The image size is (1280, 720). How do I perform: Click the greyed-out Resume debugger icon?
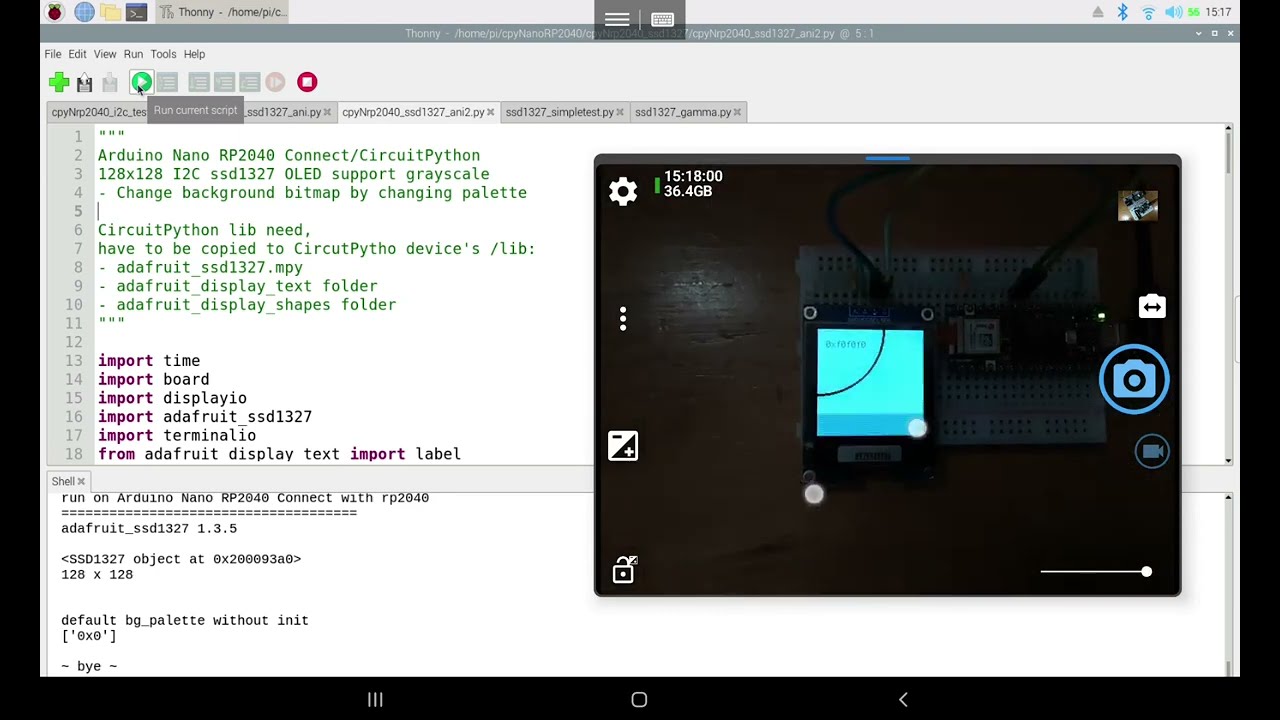(x=275, y=82)
